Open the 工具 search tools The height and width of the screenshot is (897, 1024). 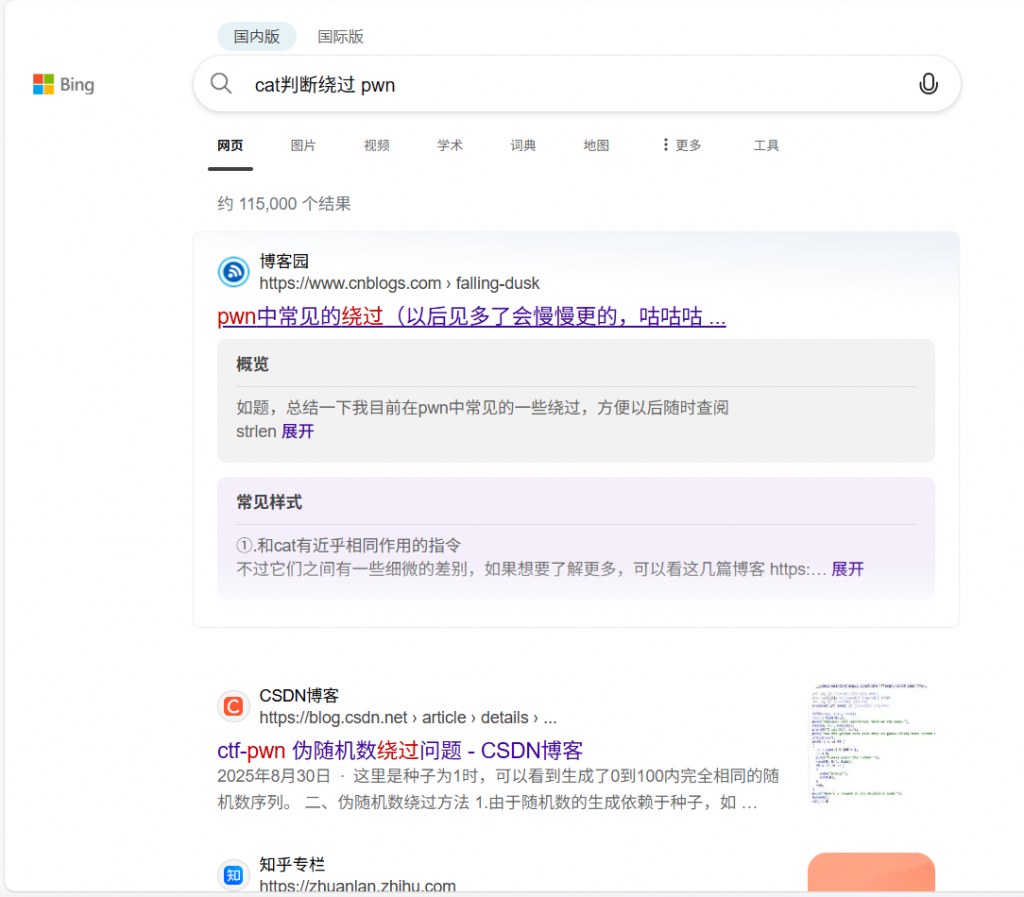click(766, 145)
